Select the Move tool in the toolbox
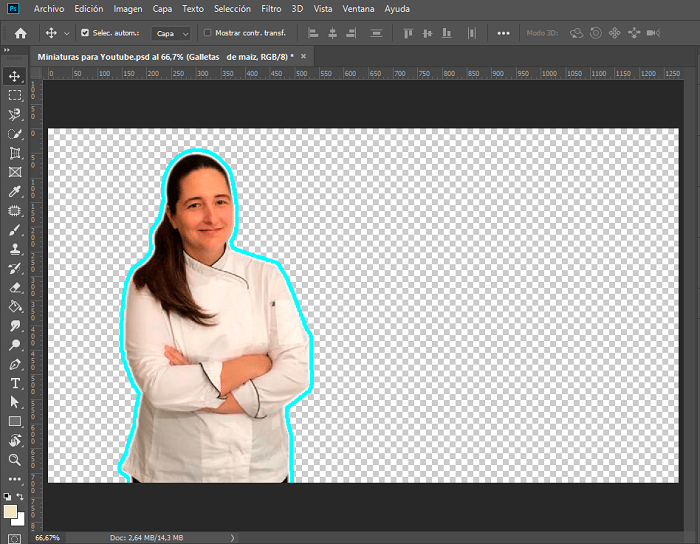Image resolution: width=700 pixels, height=544 pixels. (x=15, y=76)
